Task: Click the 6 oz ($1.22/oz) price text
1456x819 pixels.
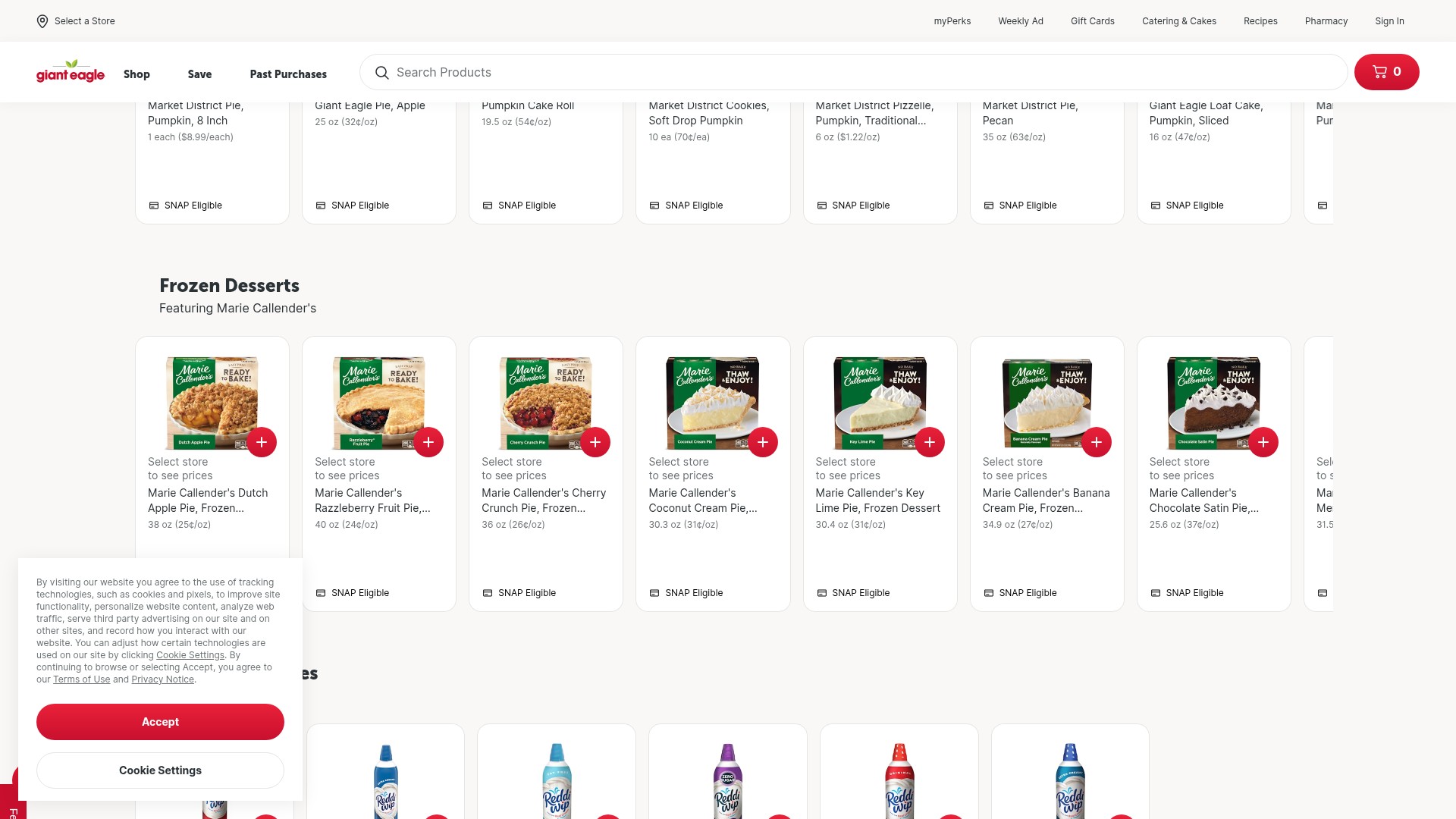Action: point(848,137)
